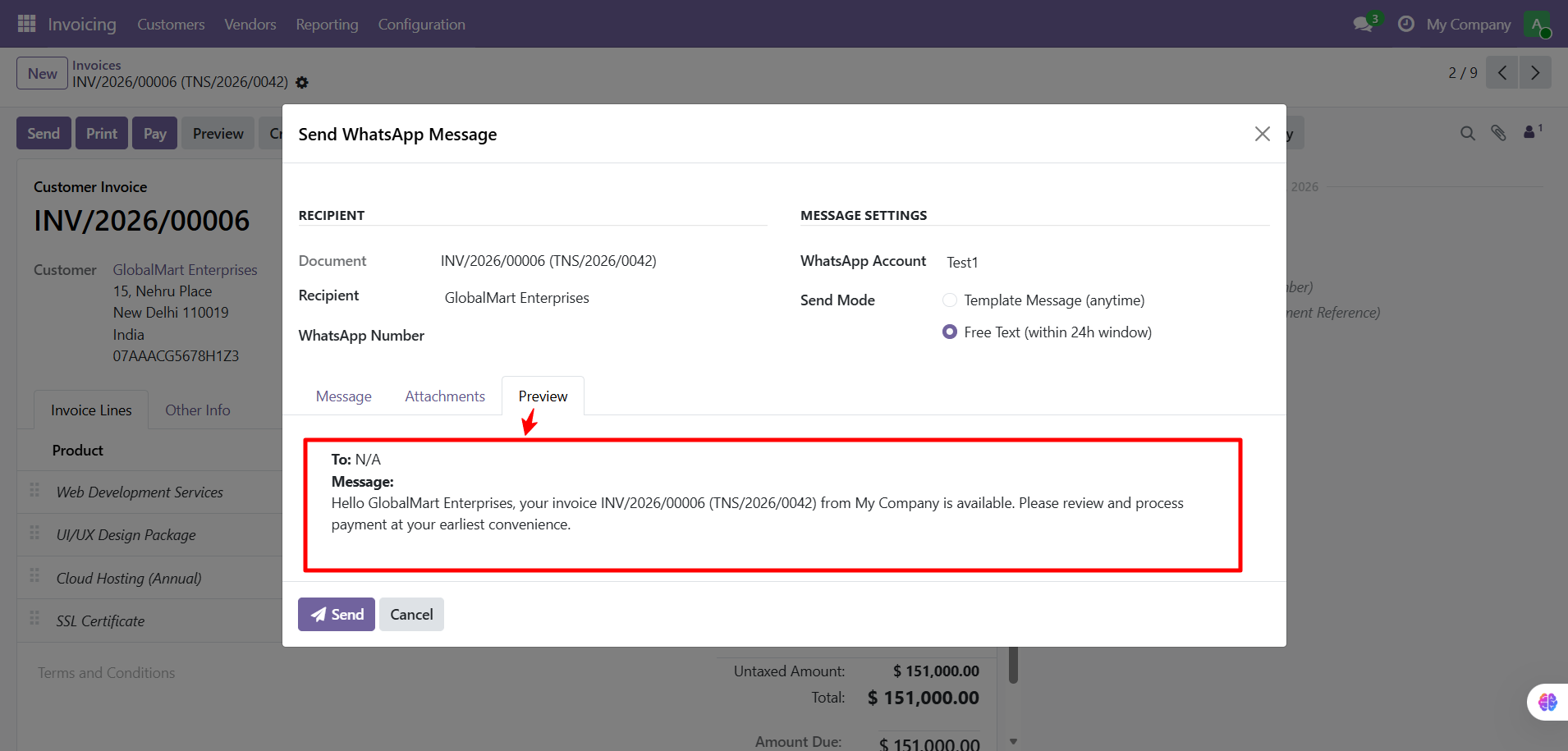Image resolution: width=1568 pixels, height=751 pixels.
Task: Open the followers person icon
Action: [1530, 132]
